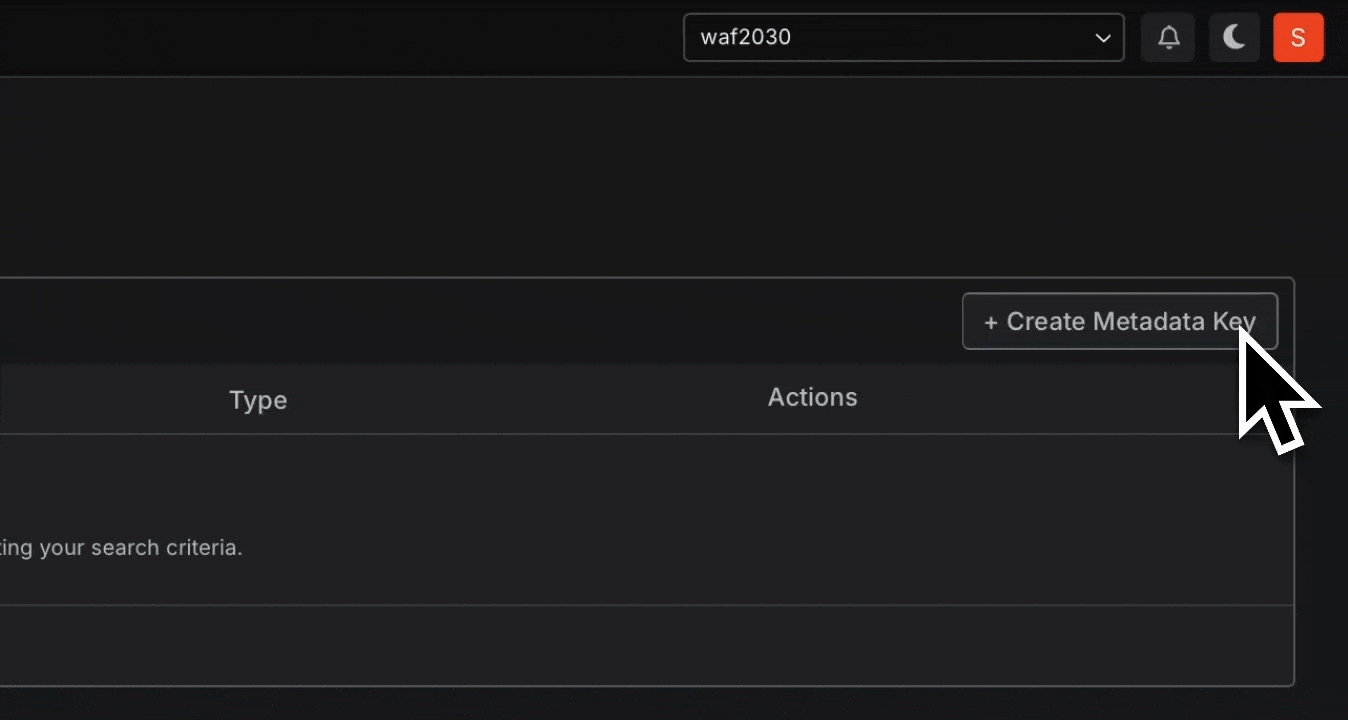This screenshot has width=1348, height=720.
Task: Click the plus icon on Create Metadata Key
Action: (x=990, y=321)
